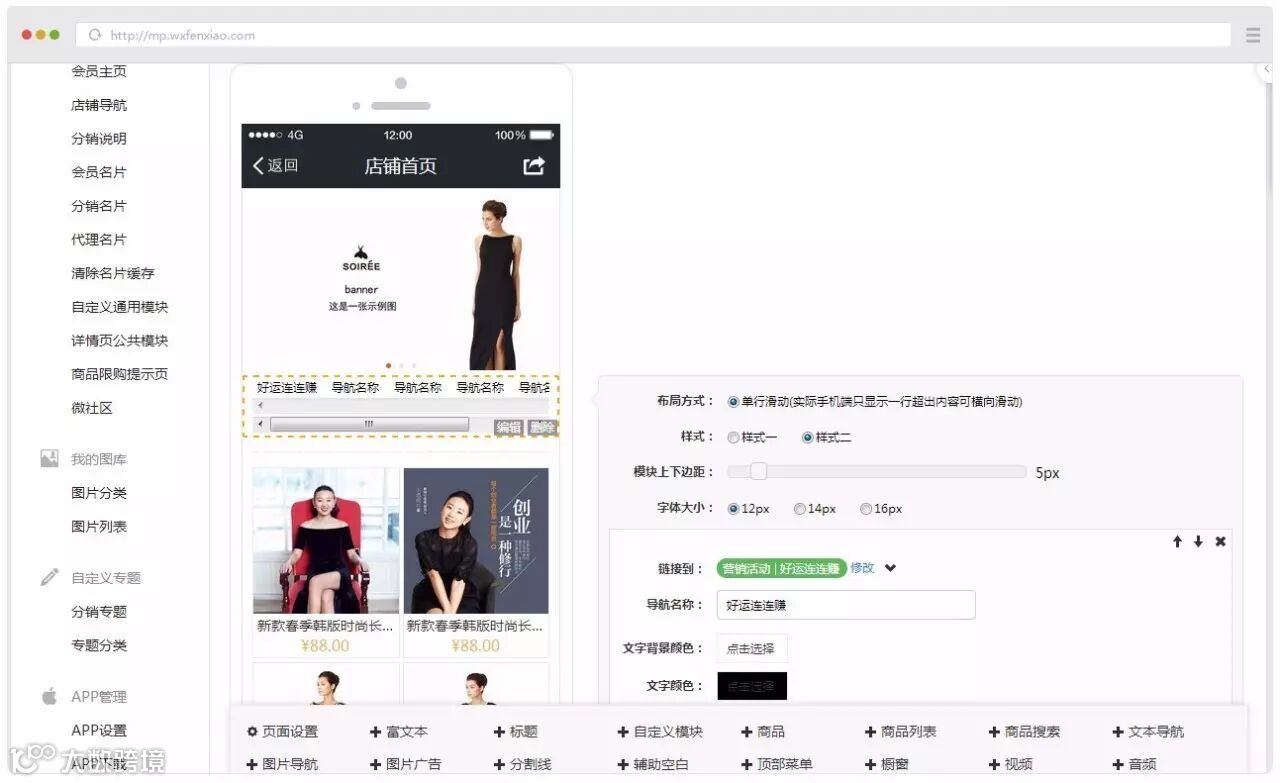1280x783 pixels.
Task: Choose 样式二 style option
Action: (808, 438)
